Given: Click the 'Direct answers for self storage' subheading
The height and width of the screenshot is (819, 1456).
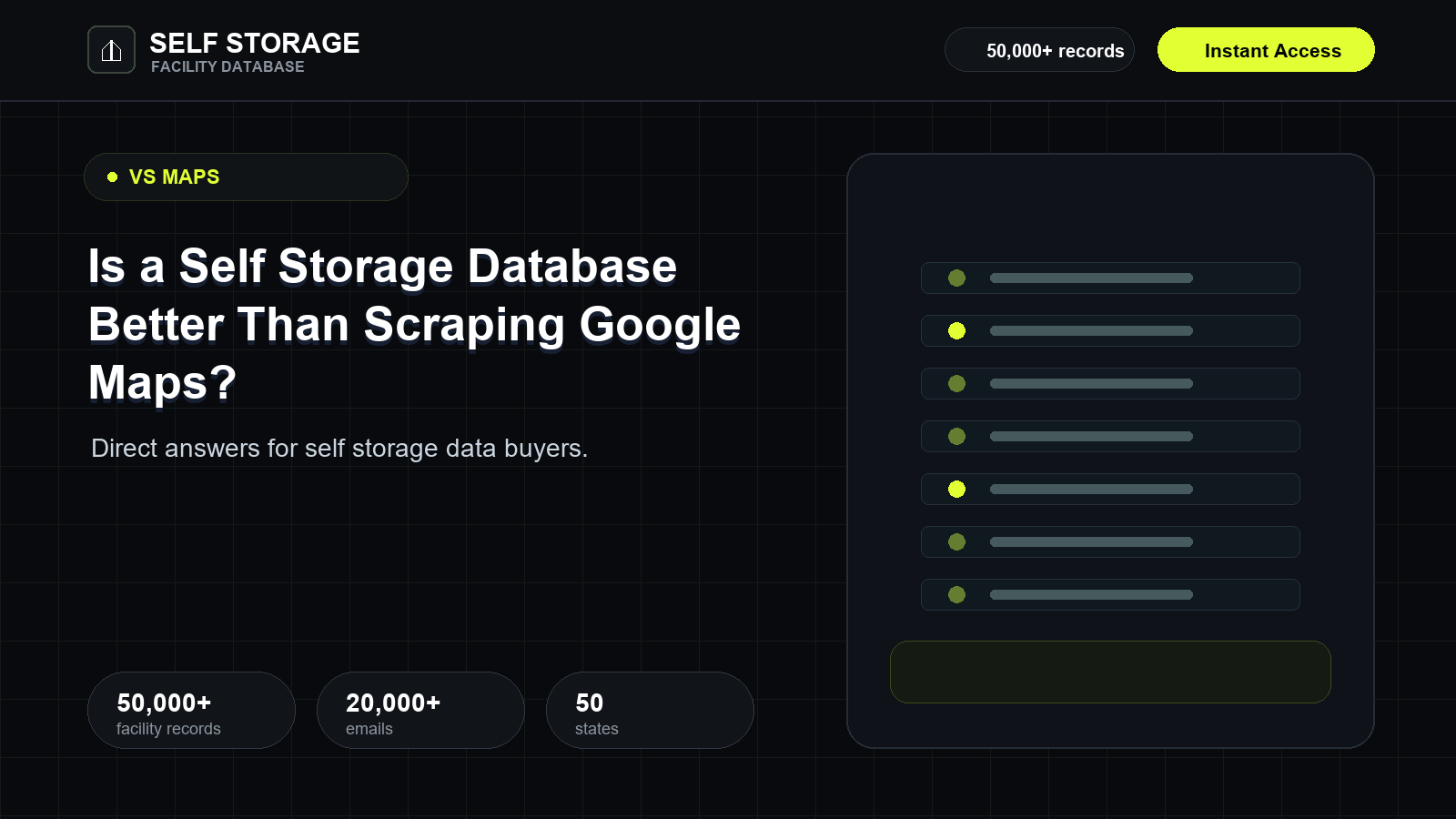Looking at the screenshot, I should 339,448.
